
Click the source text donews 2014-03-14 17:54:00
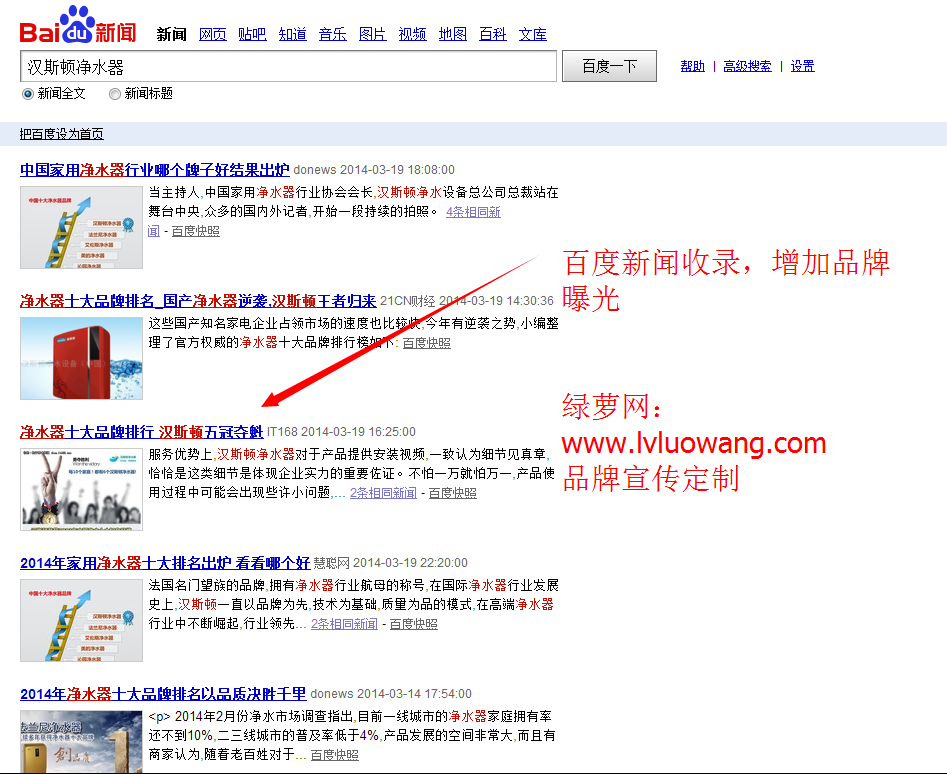click(x=391, y=694)
